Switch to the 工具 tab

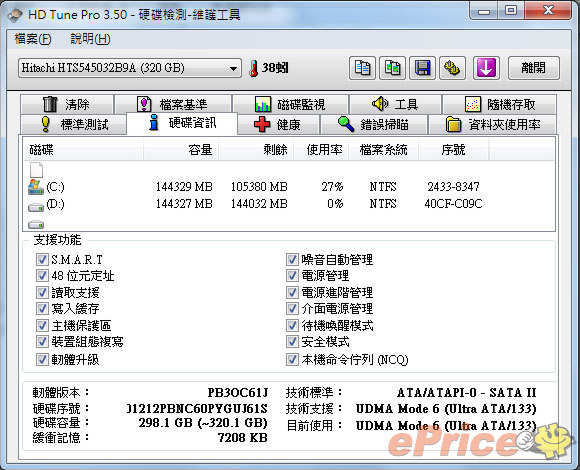pyautogui.click(x=395, y=104)
